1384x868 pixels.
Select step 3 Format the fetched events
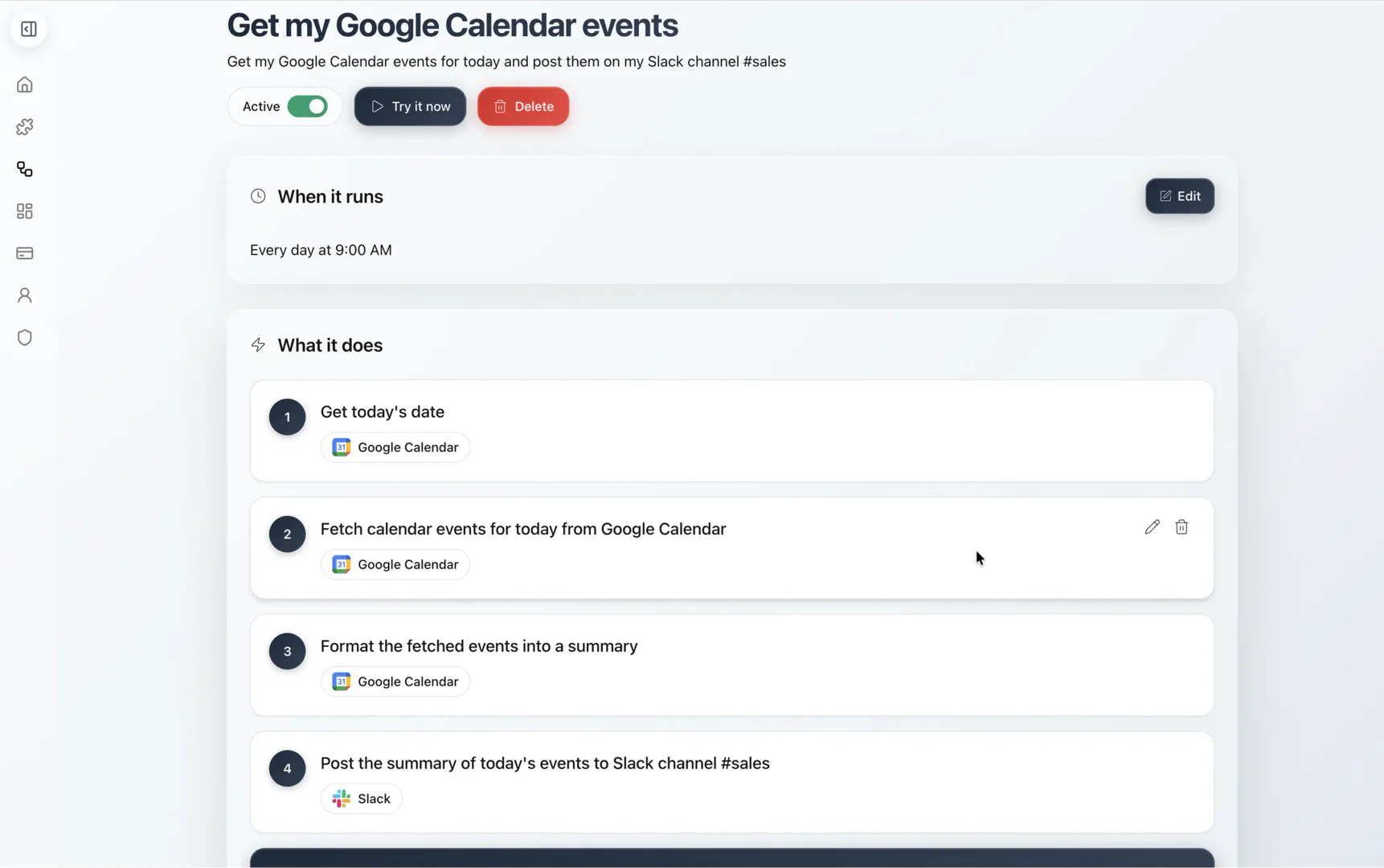[479, 646]
